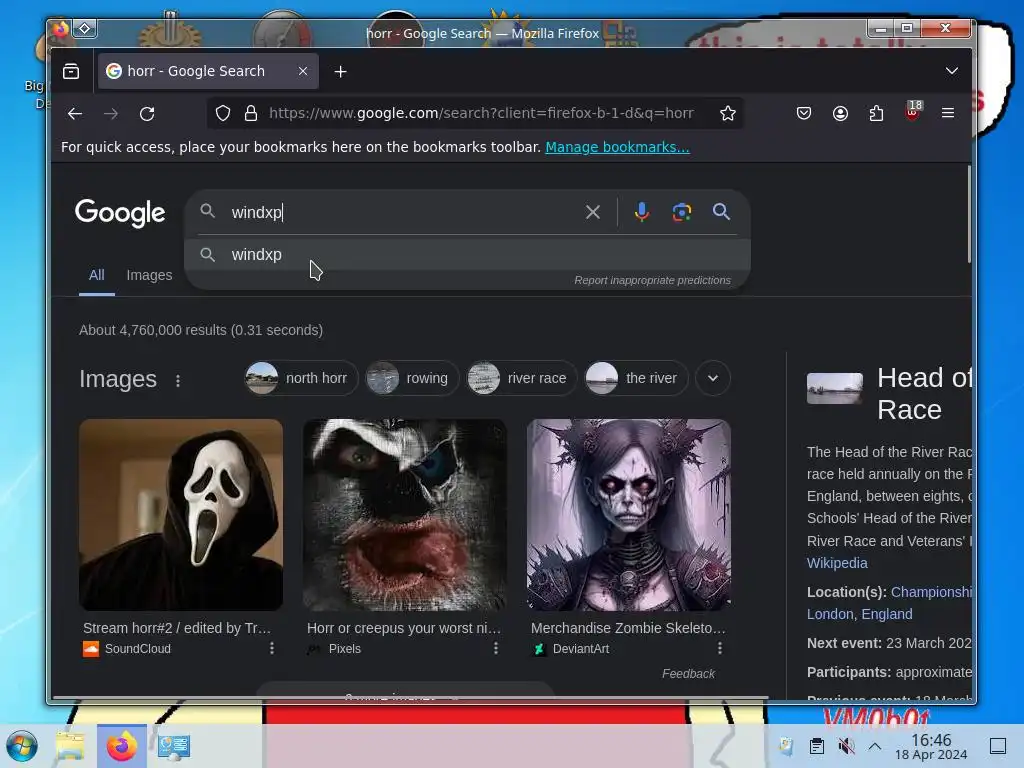
Task: Open the Windows Start menu
Action: [x=22, y=746]
